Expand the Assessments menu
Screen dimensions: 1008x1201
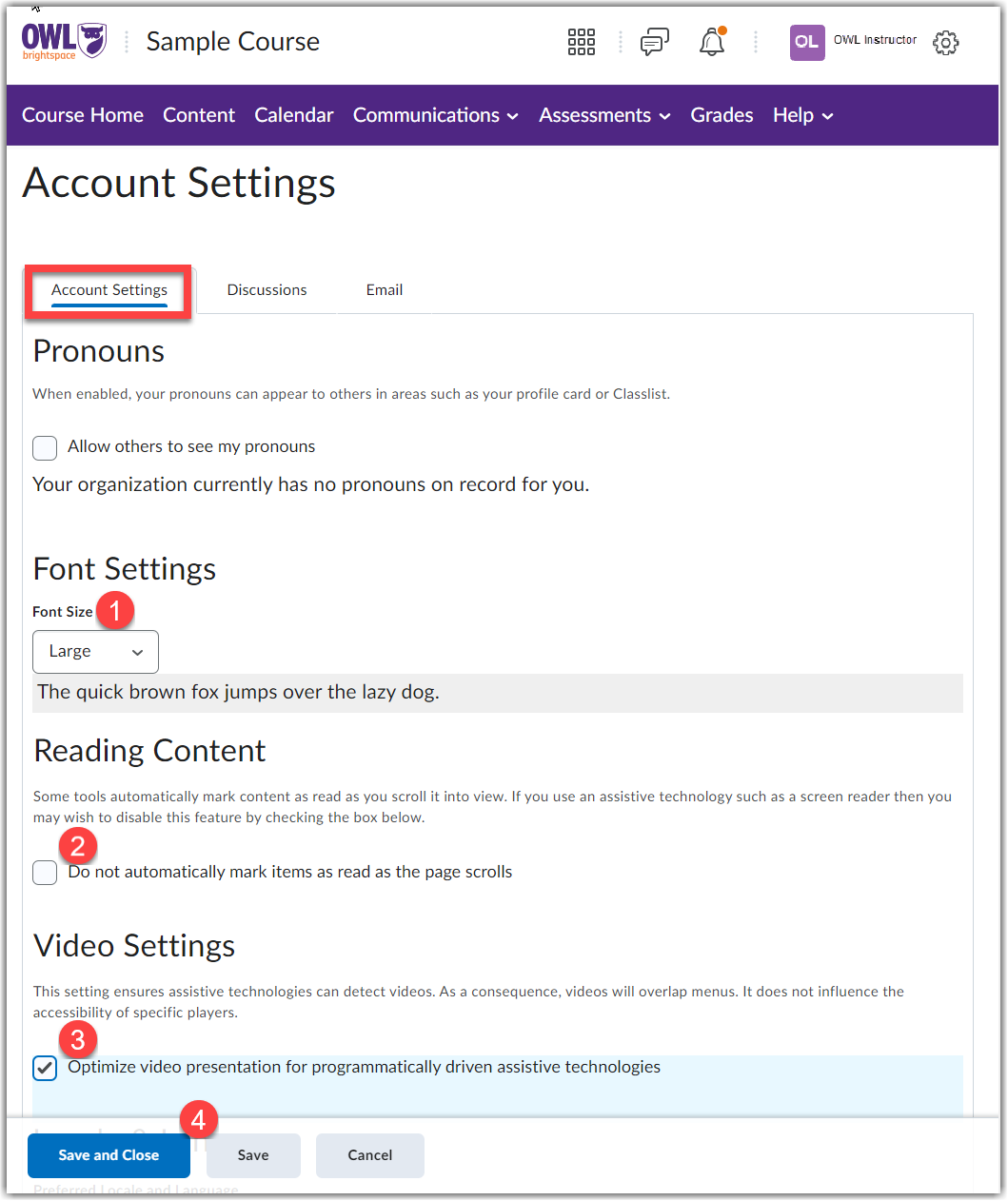coord(604,115)
